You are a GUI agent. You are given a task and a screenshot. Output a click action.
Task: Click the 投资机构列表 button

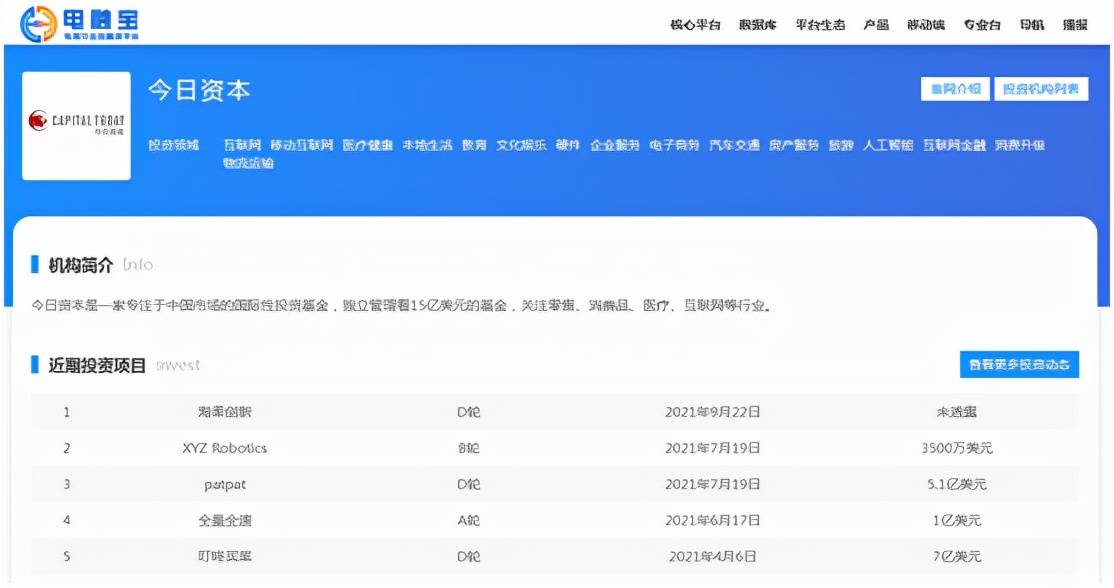pyautogui.click(x=1041, y=89)
